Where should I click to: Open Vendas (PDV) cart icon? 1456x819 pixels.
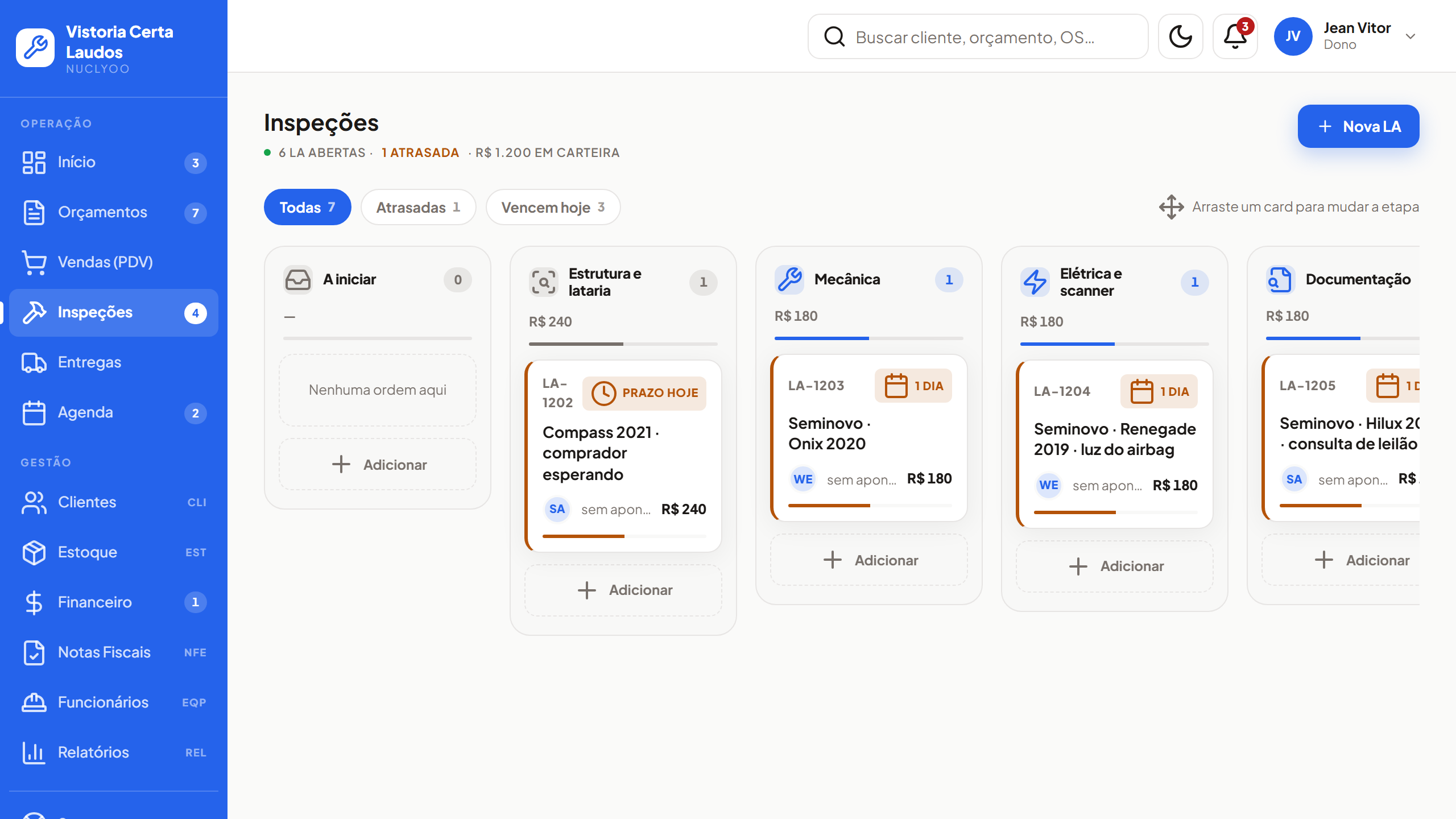tap(34, 262)
